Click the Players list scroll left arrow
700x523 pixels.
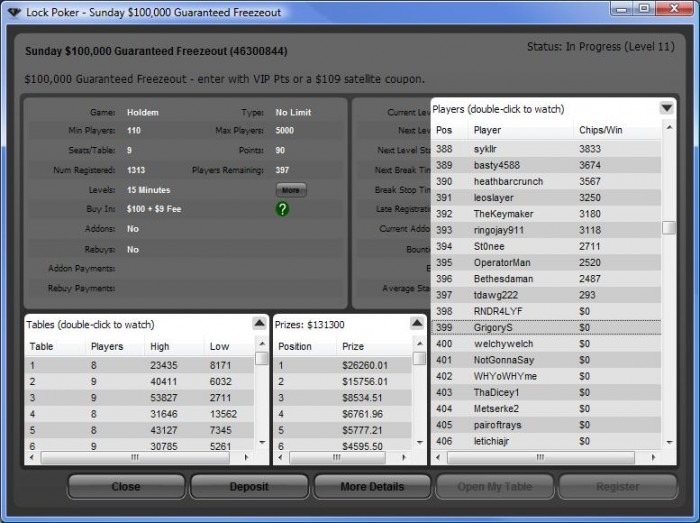[438, 457]
